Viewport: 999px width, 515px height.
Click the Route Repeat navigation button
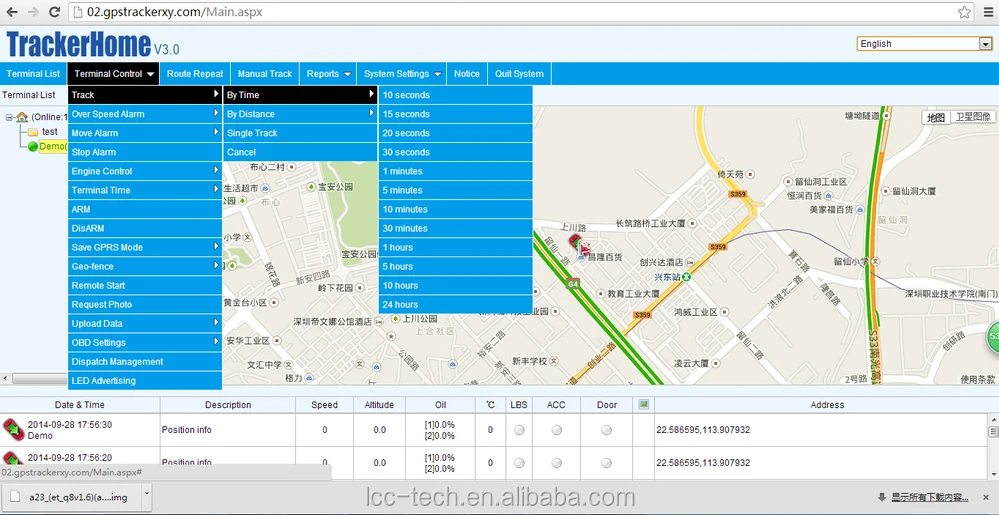click(x=195, y=74)
